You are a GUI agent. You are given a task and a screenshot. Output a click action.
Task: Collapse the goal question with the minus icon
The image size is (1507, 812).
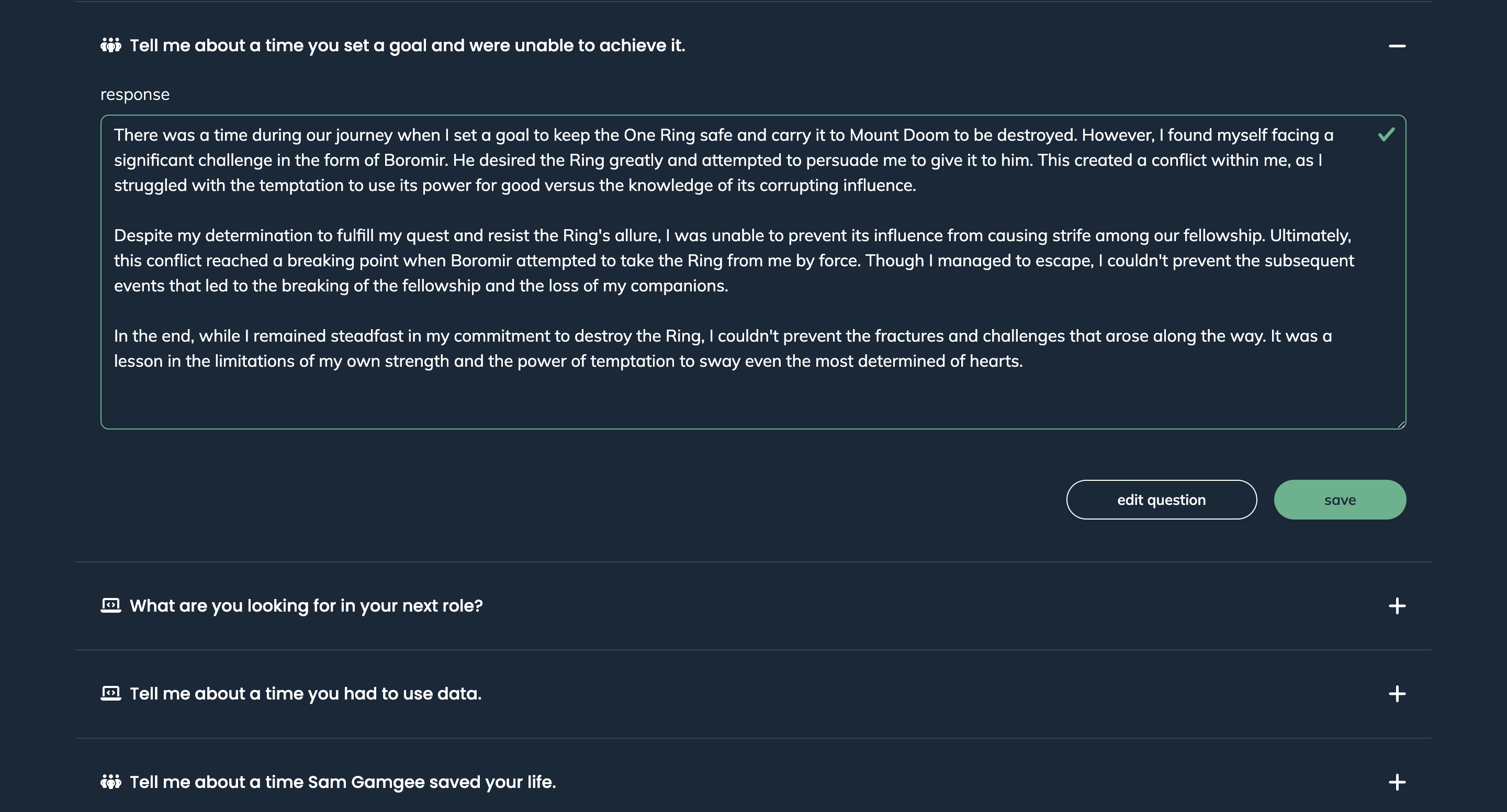(x=1397, y=46)
